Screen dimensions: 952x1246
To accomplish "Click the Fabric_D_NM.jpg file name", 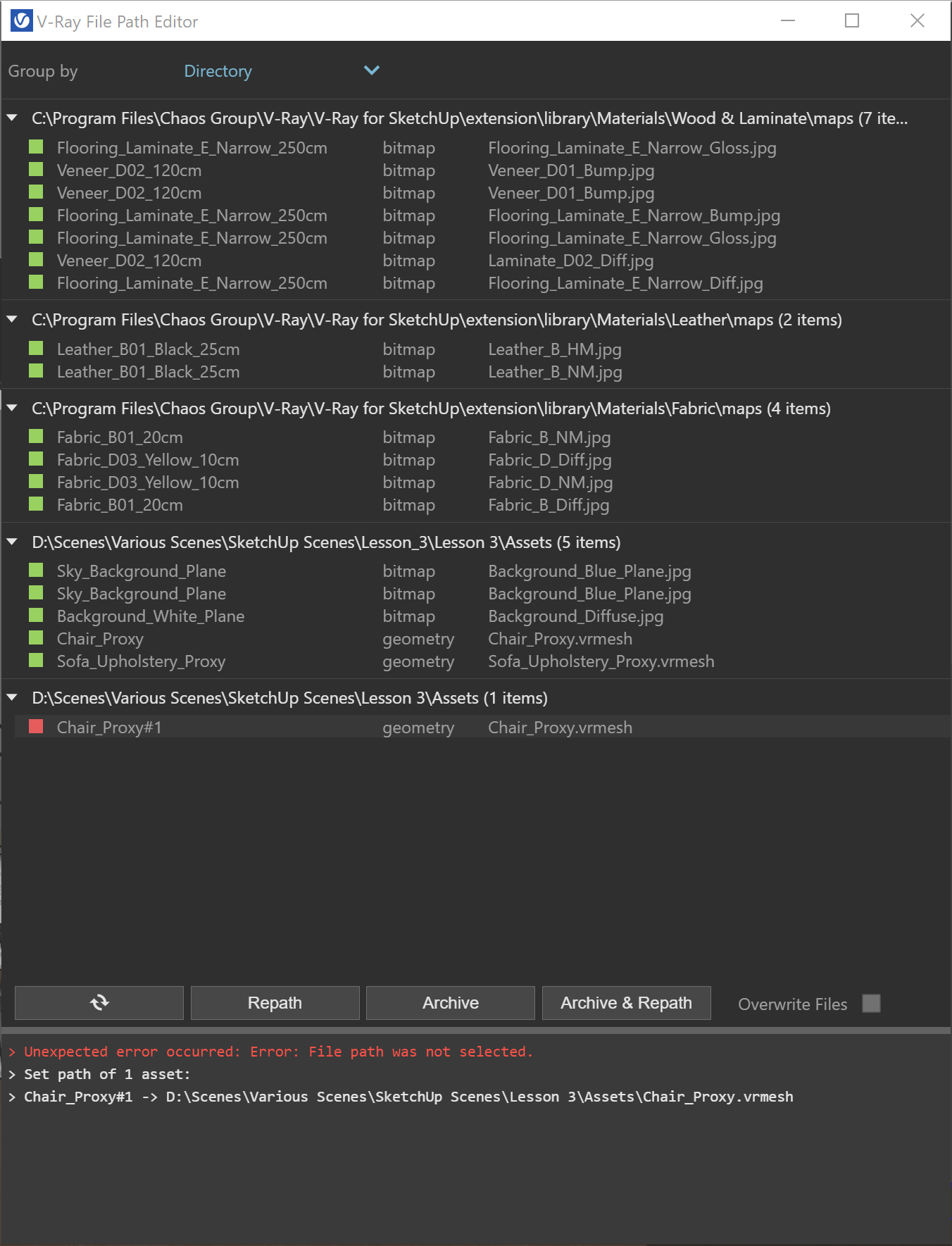I will pyautogui.click(x=551, y=482).
